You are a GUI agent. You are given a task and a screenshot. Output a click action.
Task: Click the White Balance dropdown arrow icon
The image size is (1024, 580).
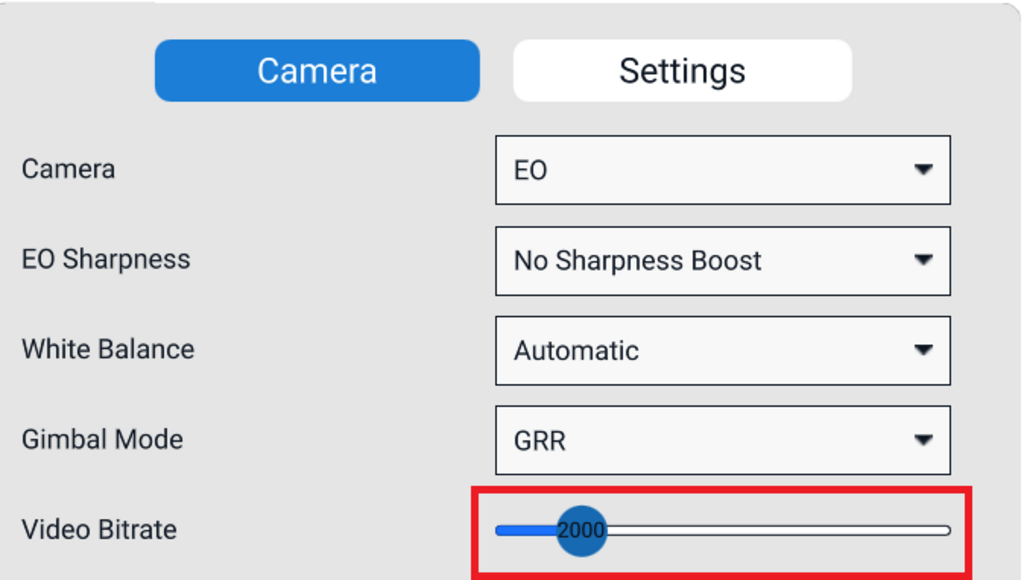tap(923, 350)
